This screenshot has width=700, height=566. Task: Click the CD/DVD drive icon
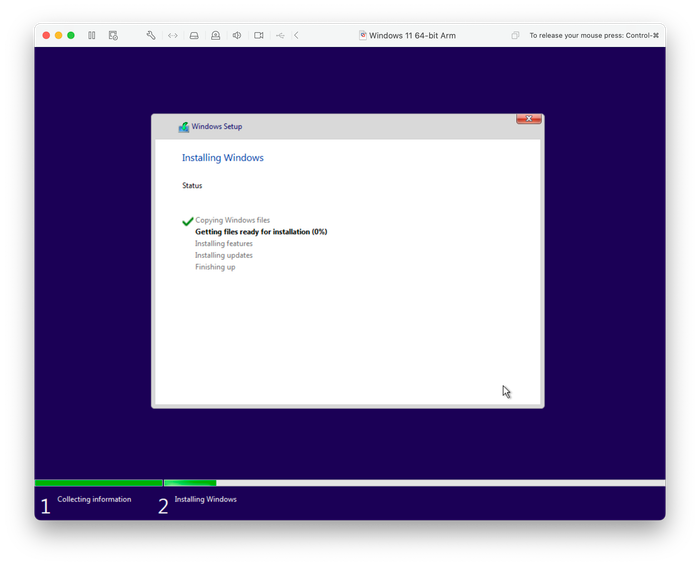[x=216, y=35]
